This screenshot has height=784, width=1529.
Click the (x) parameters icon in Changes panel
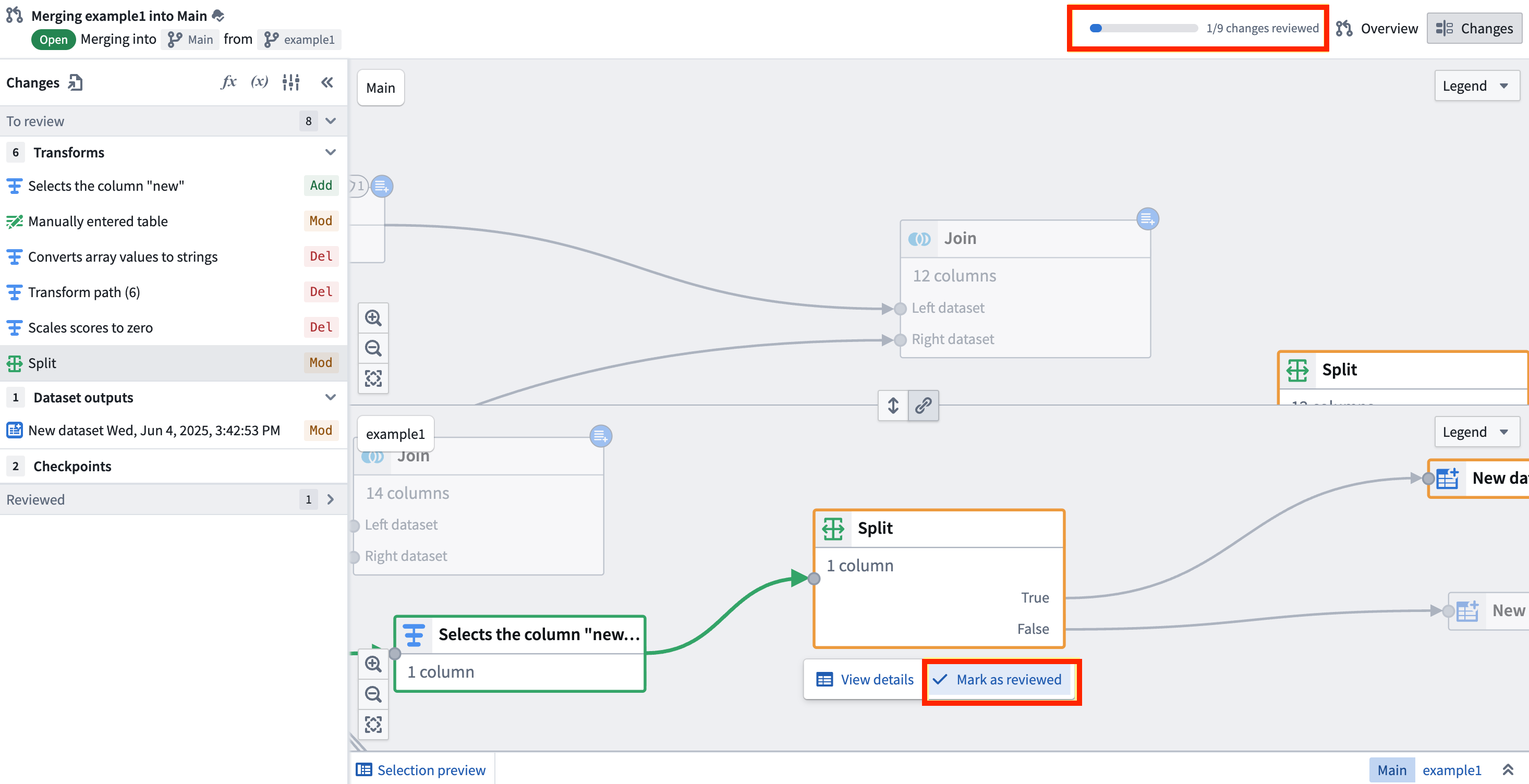[259, 82]
